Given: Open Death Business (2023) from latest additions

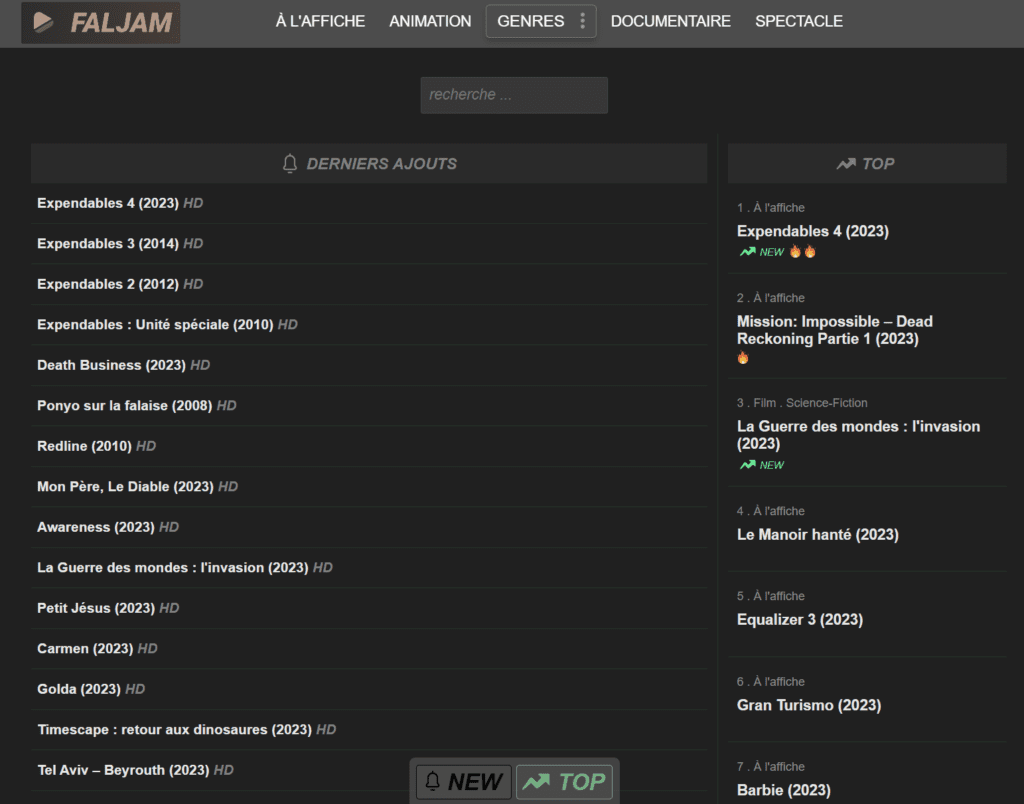Looking at the screenshot, I should 111,365.
